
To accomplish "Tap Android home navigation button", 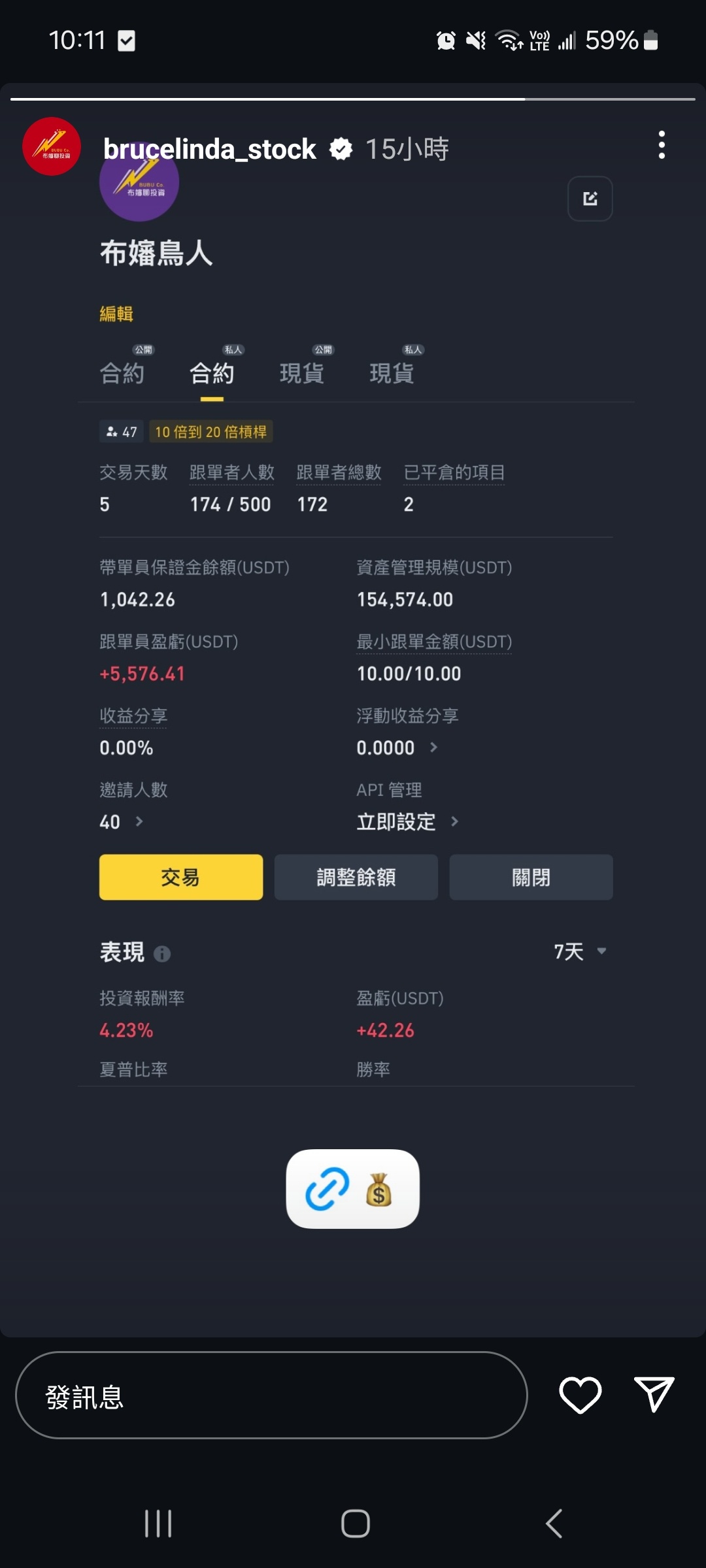I will [x=356, y=1524].
